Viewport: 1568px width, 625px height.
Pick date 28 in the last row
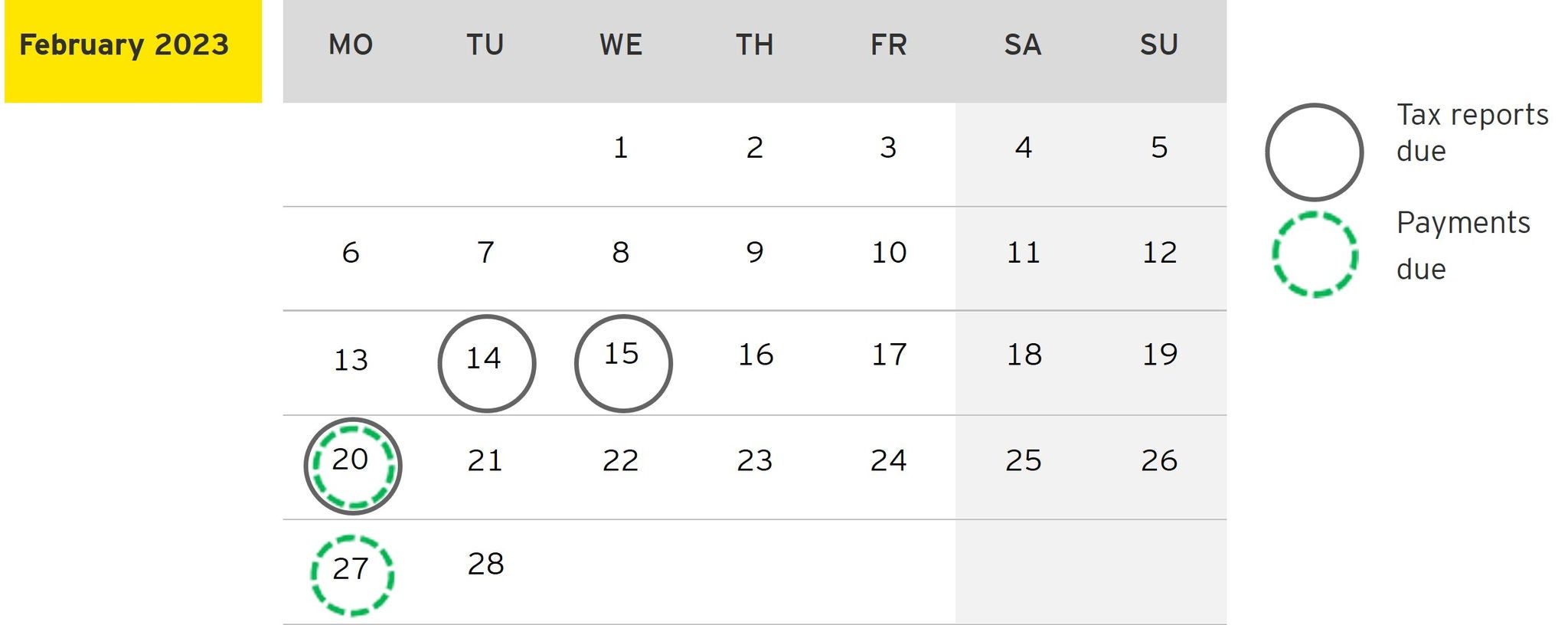point(485,564)
